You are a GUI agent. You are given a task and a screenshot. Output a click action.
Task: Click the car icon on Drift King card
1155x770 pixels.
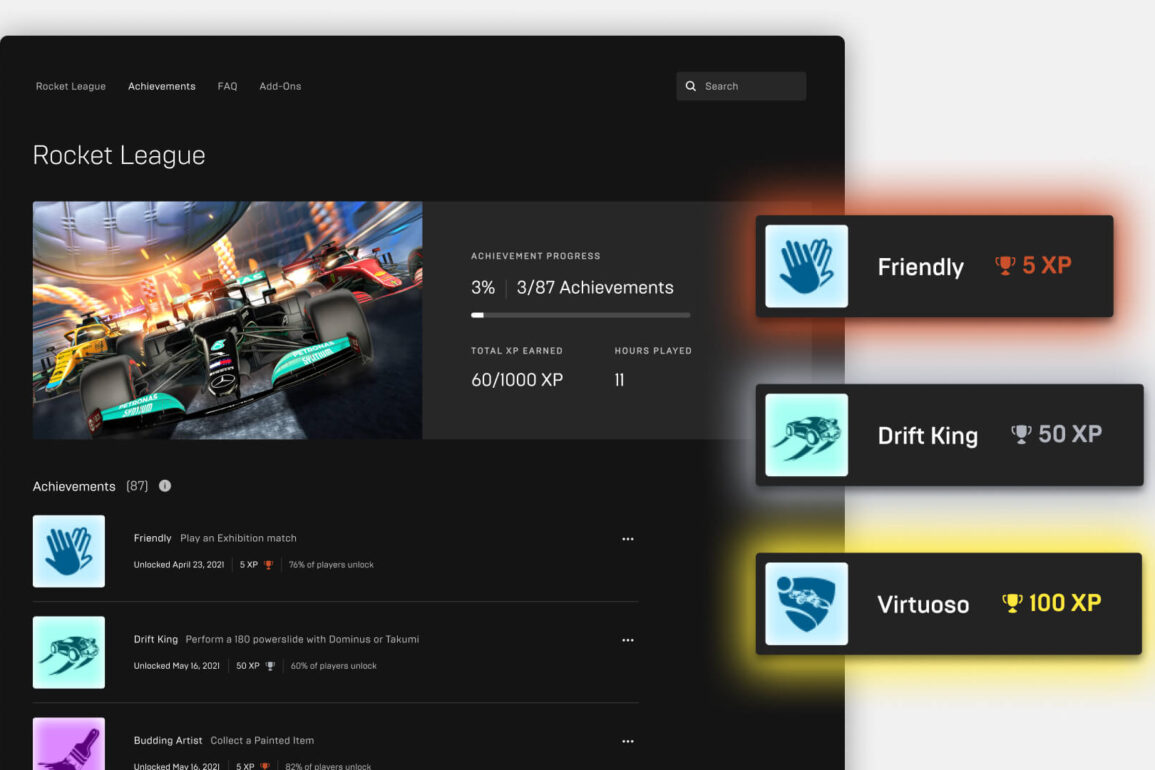click(x=807, y=435)
